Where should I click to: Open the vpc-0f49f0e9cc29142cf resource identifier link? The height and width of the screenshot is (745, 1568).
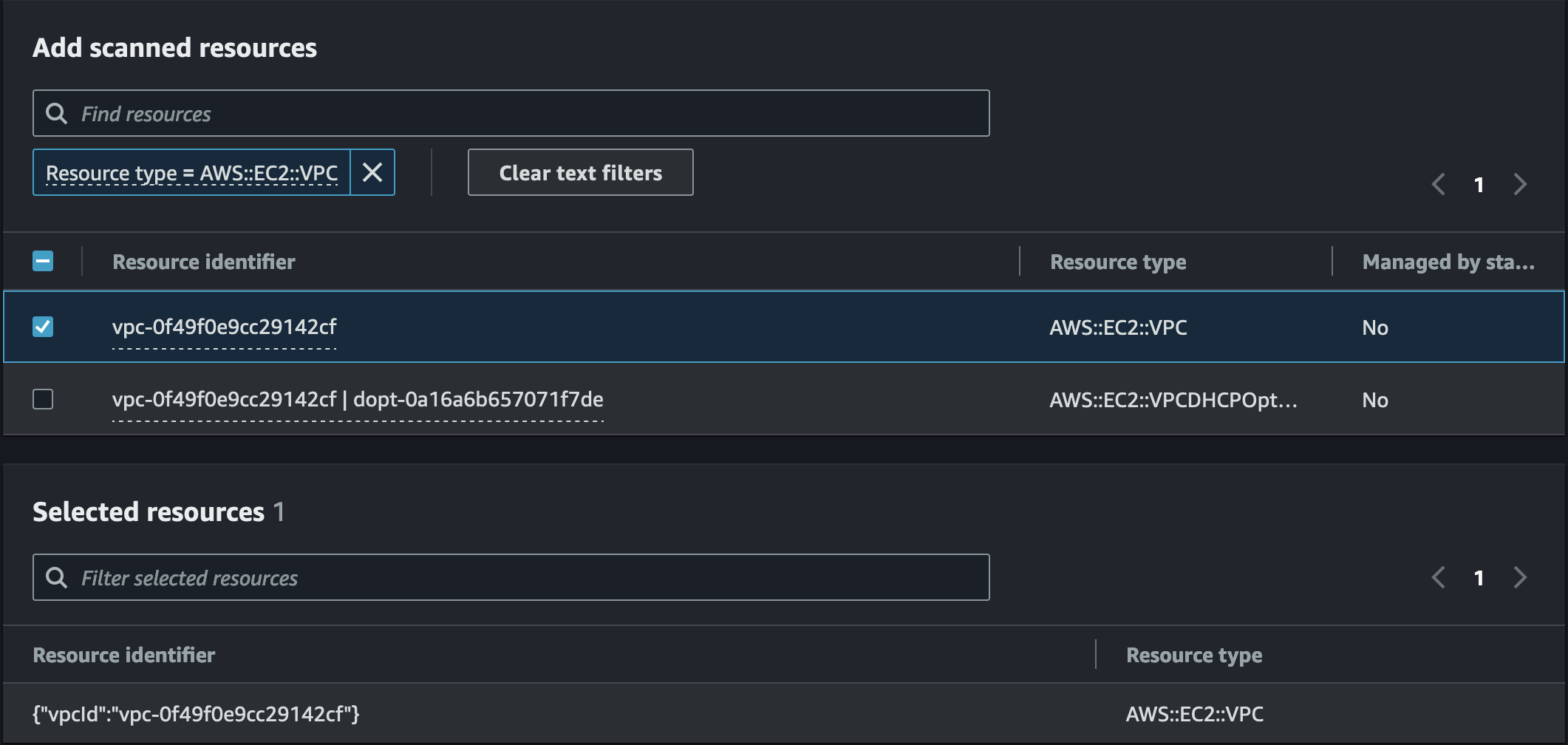[x=224, y=327]
